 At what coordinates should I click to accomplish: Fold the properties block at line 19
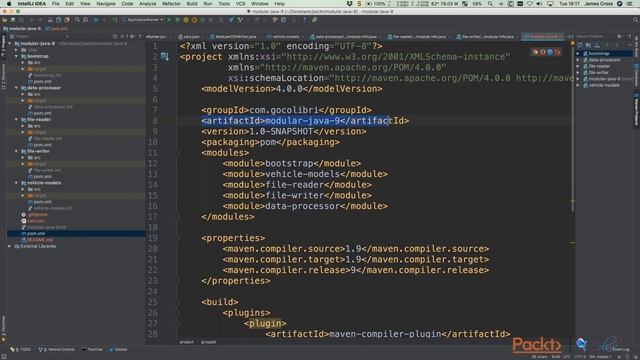coord(177,238)
